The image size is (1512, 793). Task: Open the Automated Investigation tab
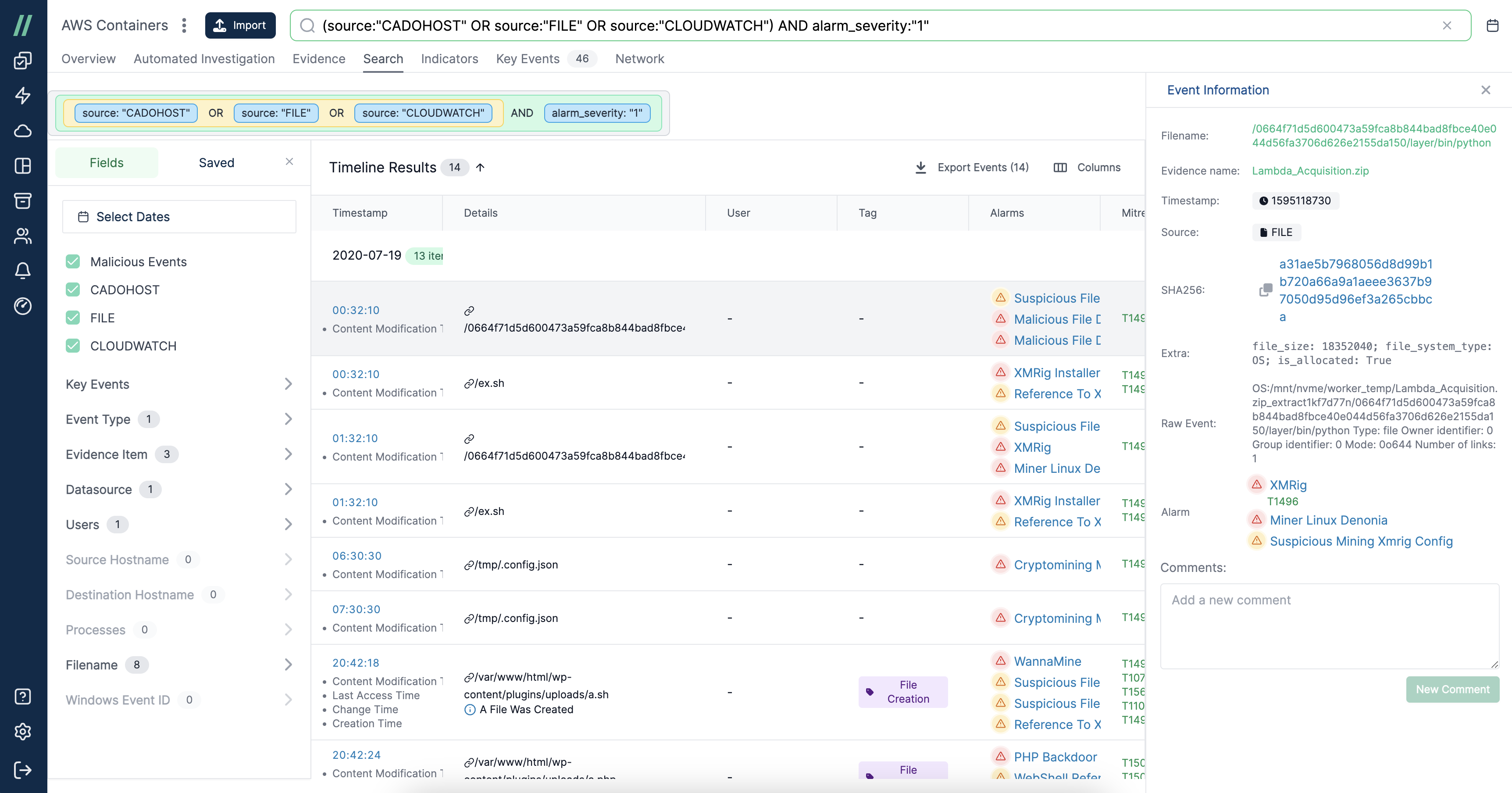(x=203, y=59)
